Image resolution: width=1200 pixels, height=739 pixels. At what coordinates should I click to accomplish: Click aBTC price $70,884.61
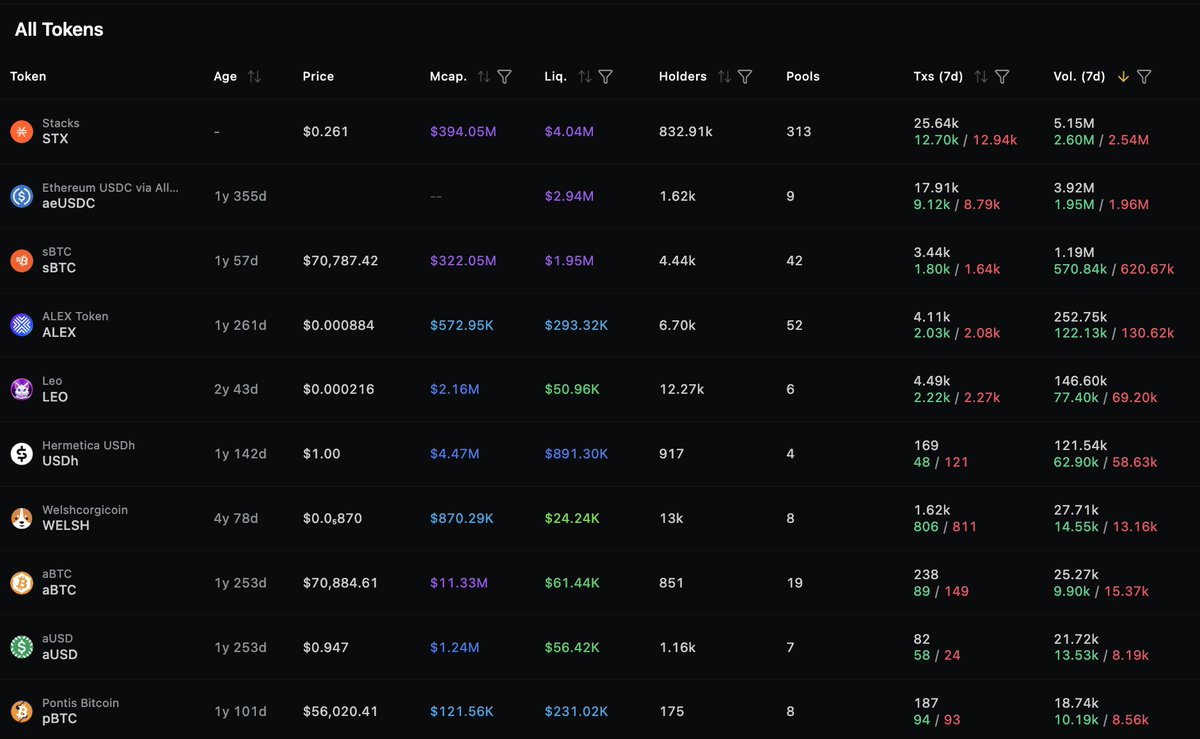[340, 582]
